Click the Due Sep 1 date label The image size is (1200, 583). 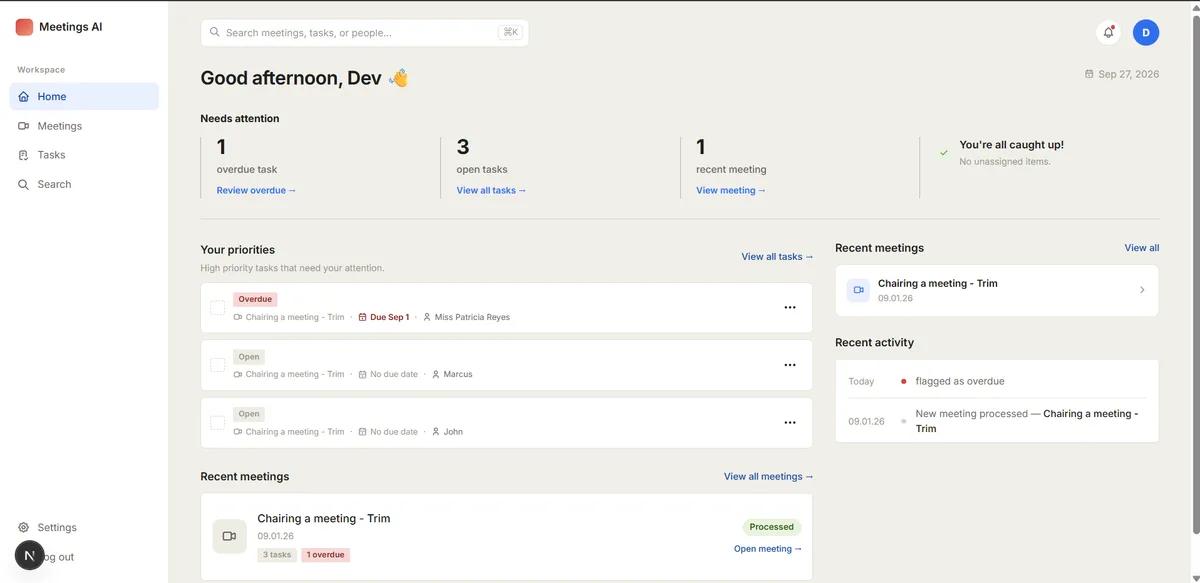pyautogui.click(x=389, y=317)
